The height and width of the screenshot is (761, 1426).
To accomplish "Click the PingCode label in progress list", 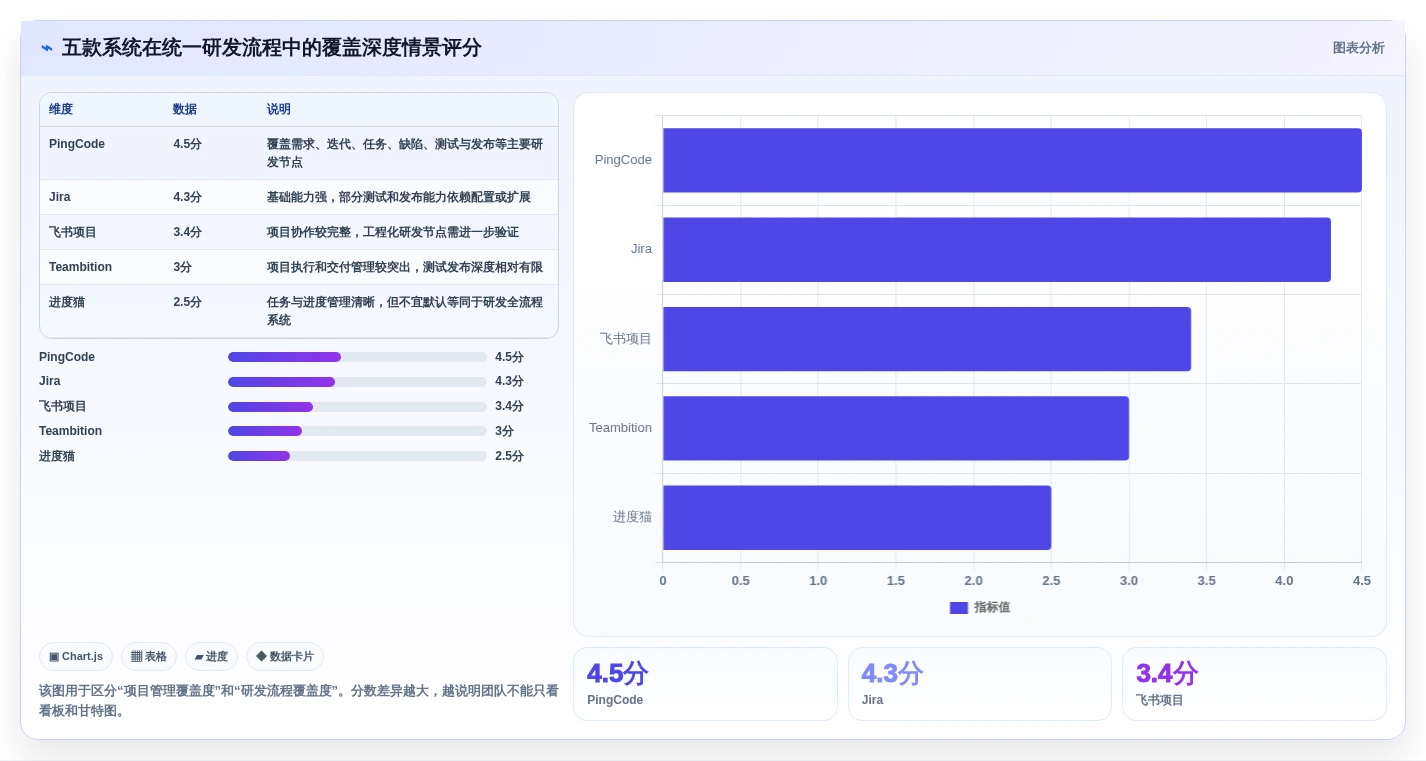I will 67,357.
